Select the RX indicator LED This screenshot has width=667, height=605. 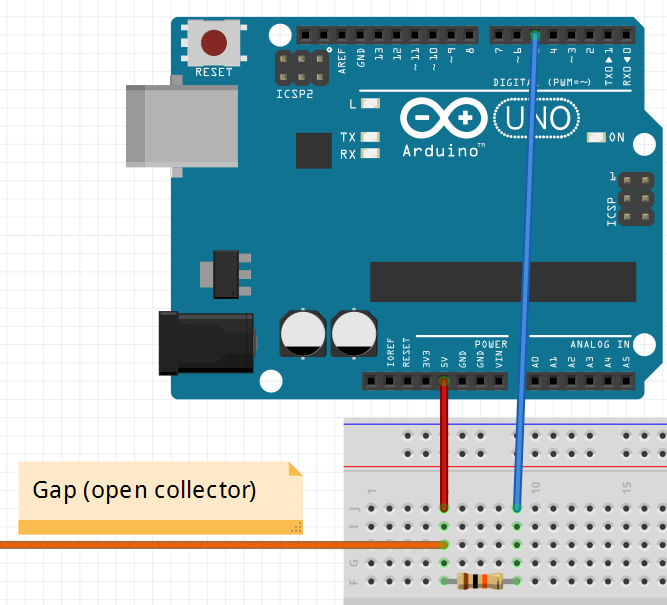click(371, 153)
